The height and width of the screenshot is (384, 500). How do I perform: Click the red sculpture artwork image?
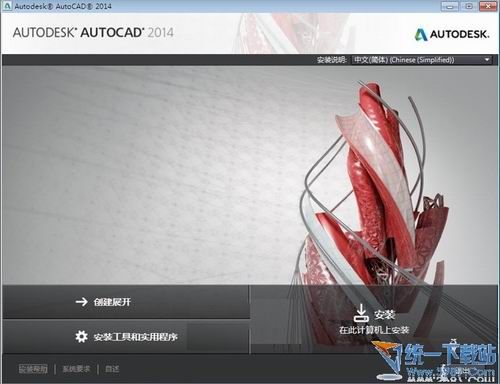(x=377, y=213)
